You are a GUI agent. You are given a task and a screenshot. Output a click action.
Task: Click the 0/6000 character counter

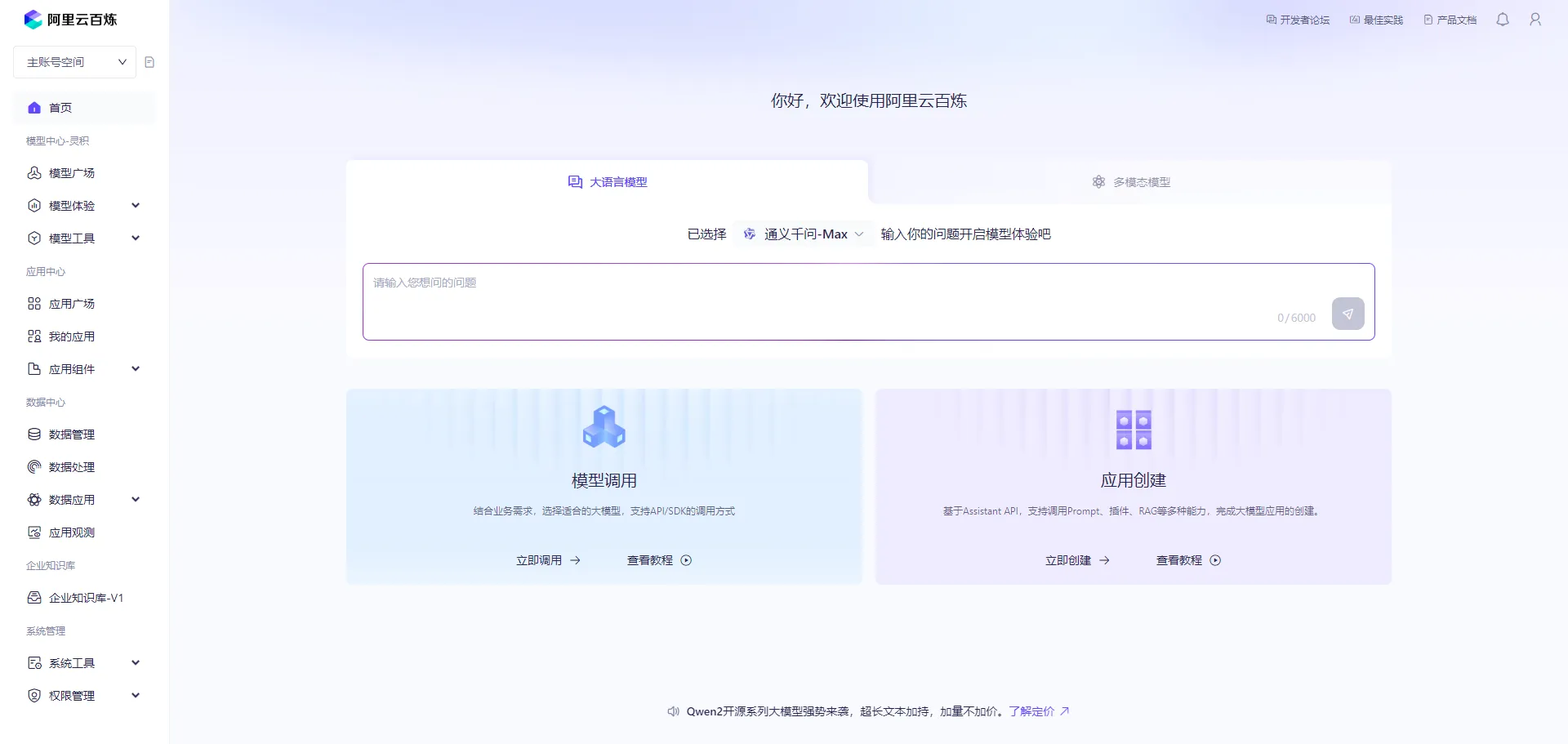pos(1297,318)
